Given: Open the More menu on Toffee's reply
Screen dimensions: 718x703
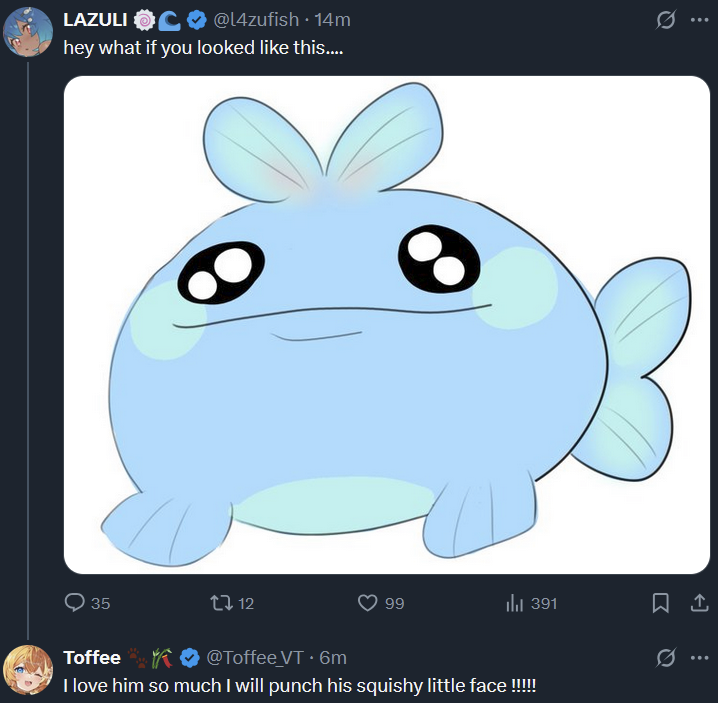Looking at the screenshot, I should coord(699,657).
